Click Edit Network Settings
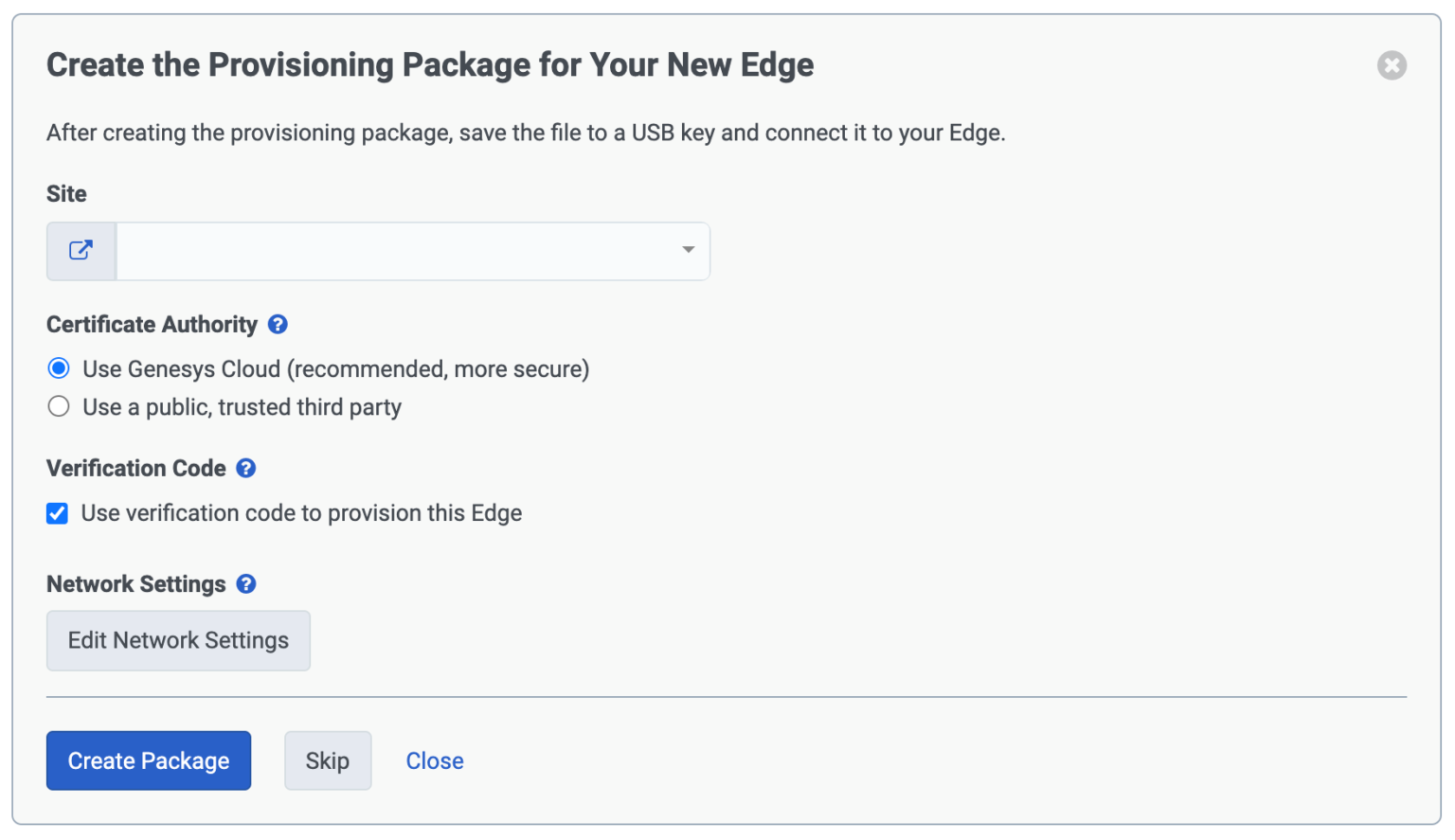This screenshot has height=840, width=1455. click(x=178, y=640)
